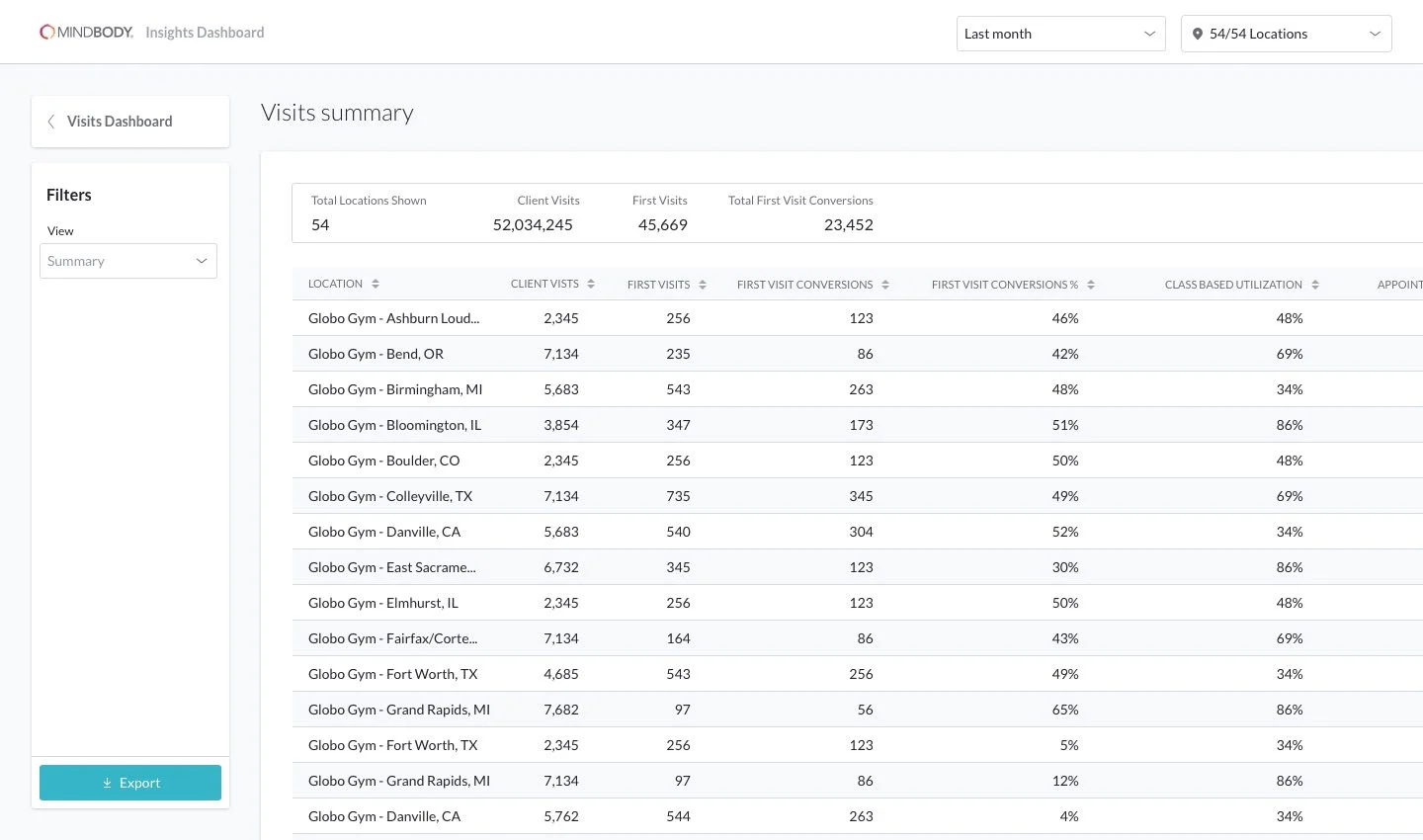Open the View Summary dropdown
1423x840 pixels.
128,261
